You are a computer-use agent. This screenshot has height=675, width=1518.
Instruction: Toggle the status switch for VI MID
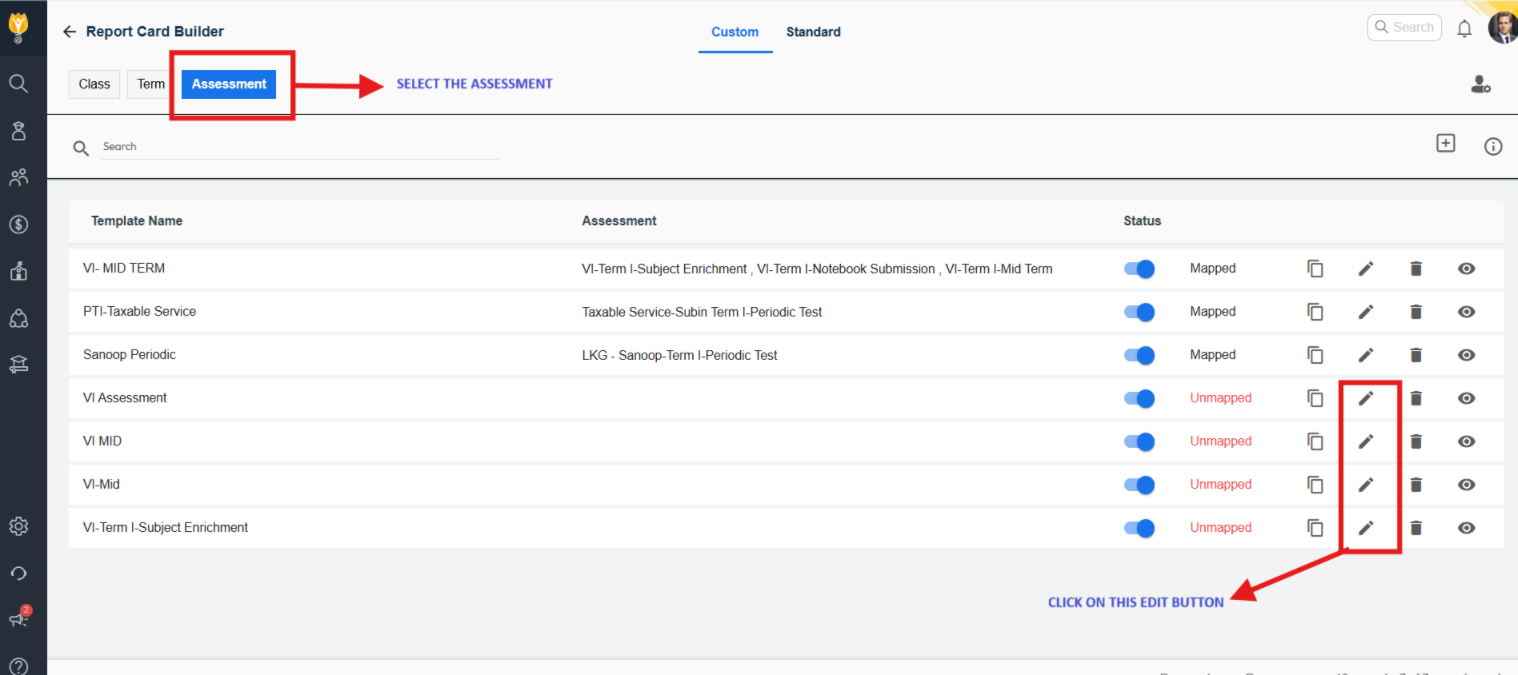1140,441
